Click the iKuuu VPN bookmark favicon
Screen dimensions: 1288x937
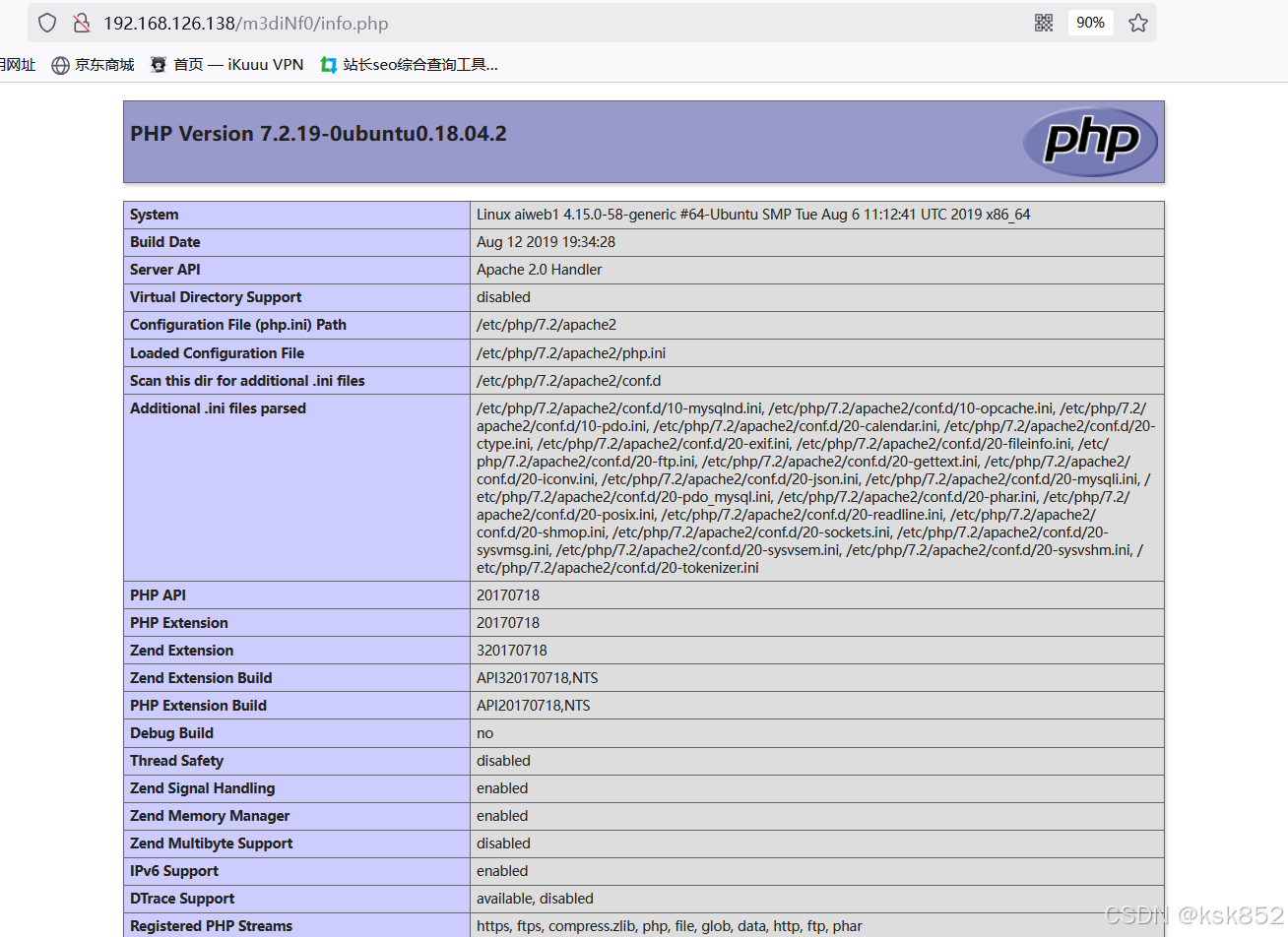pyautogui.click(x=159, y=65)
